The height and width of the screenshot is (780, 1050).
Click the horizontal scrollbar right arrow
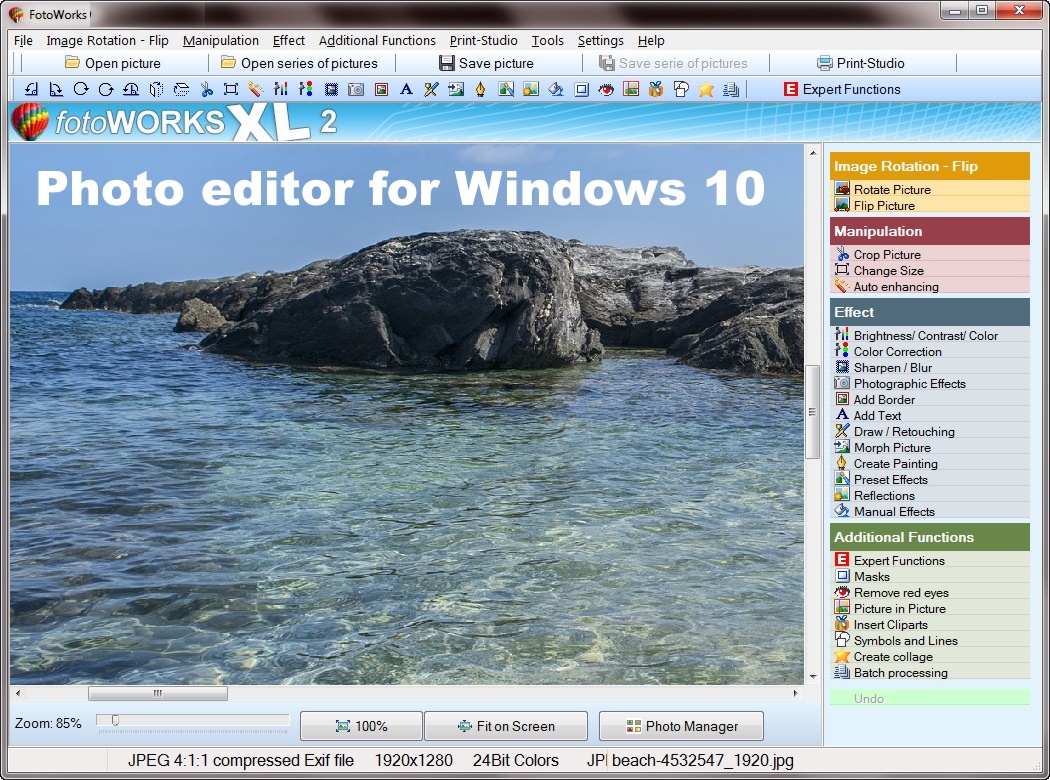point(796,693)
